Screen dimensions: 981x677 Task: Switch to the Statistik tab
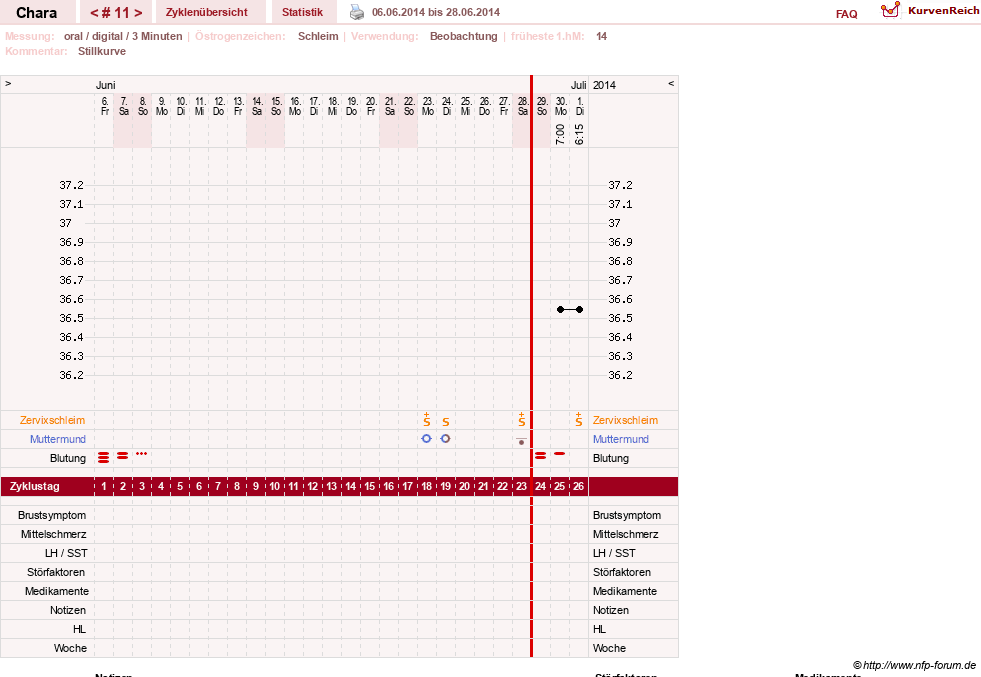click(302, 12)
